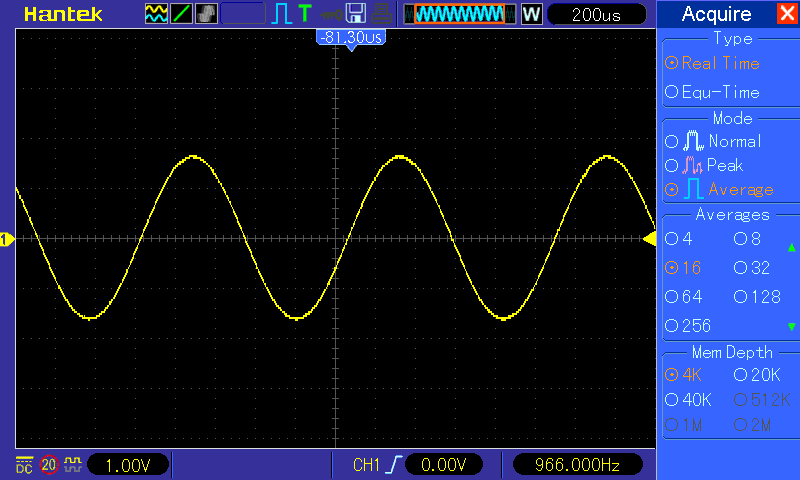Click the rising edge trigger slope icon
Viewport: 800px width, 480px height.
pos(394,465)
